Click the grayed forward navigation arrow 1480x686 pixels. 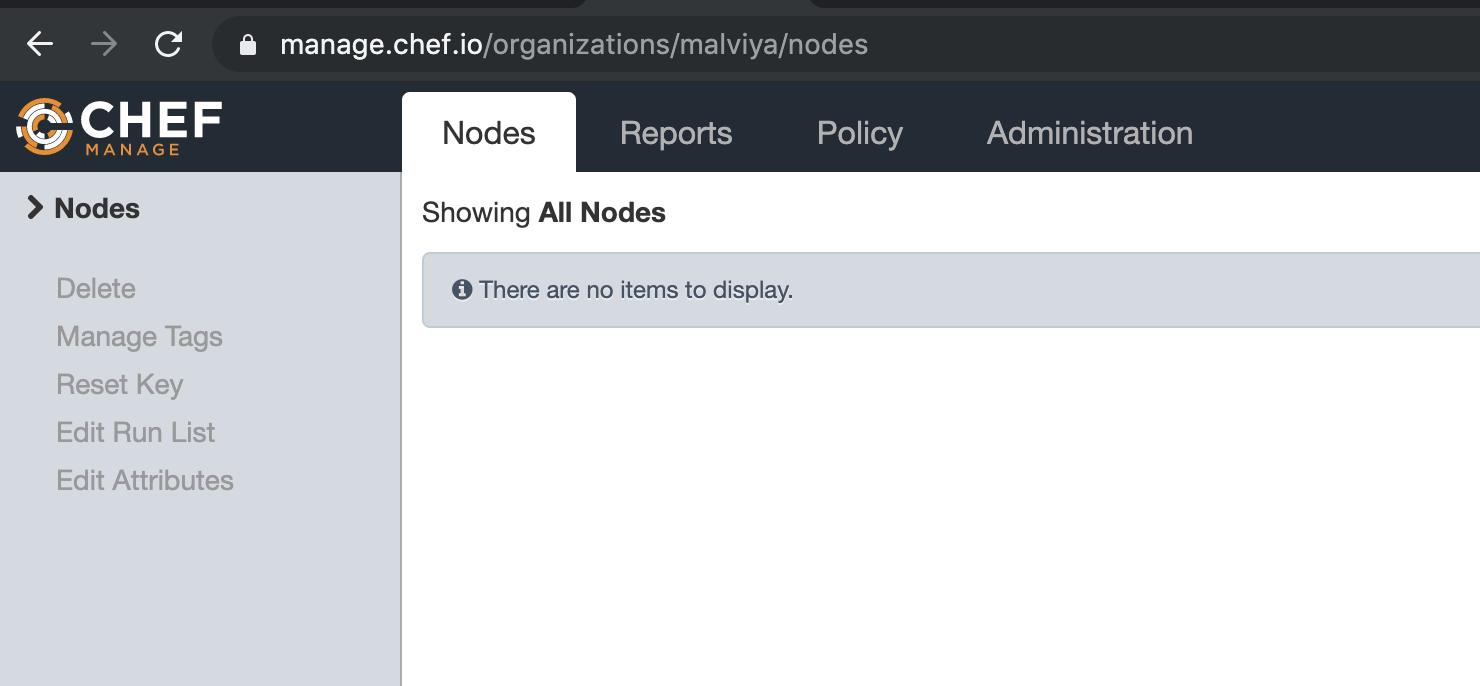click(x=103, y=43)
